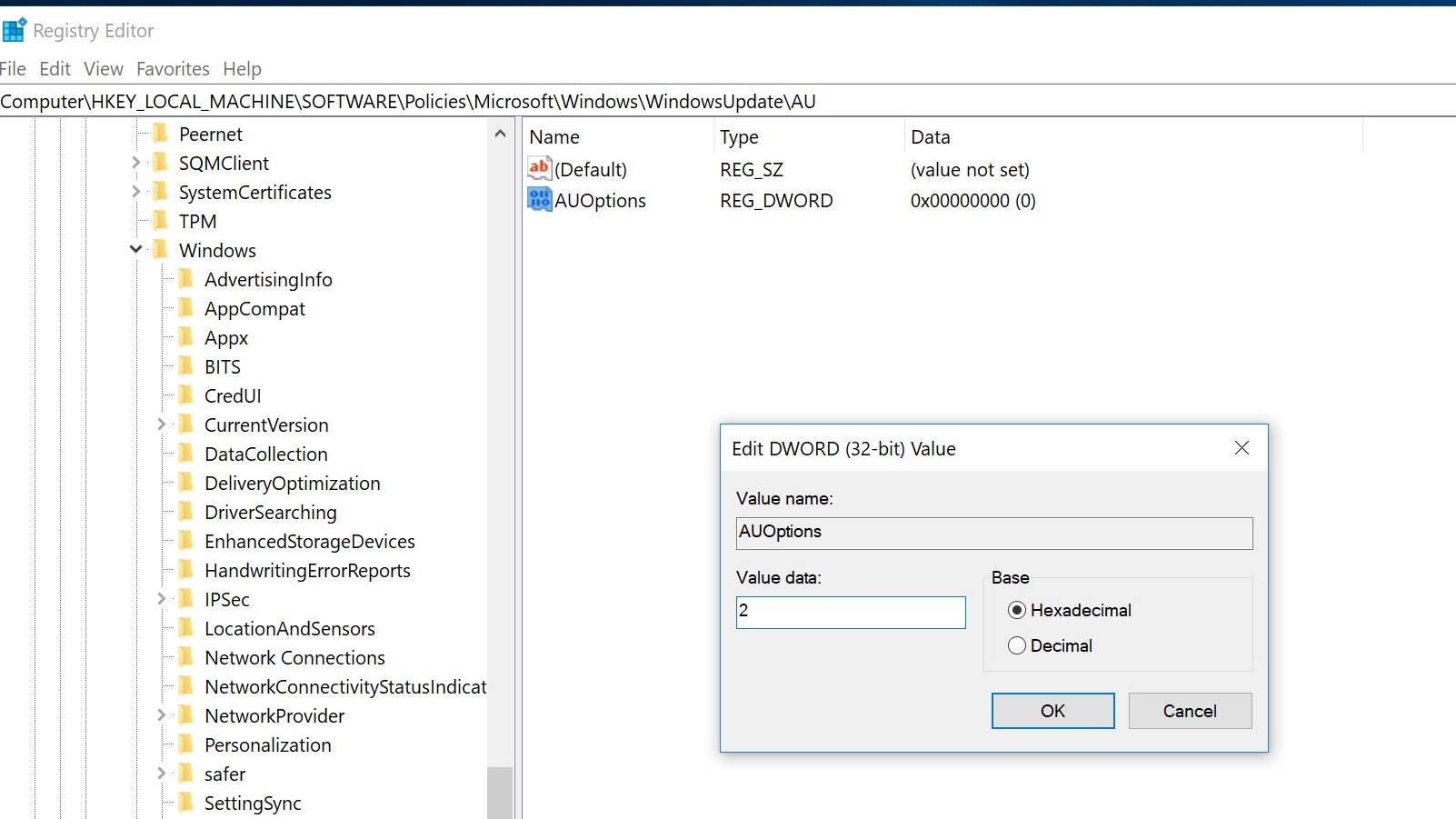Image resolution: width=1456 pixels, height=819 pixels.
Task: Open the Favorites menu
Action: coord(173,69)
